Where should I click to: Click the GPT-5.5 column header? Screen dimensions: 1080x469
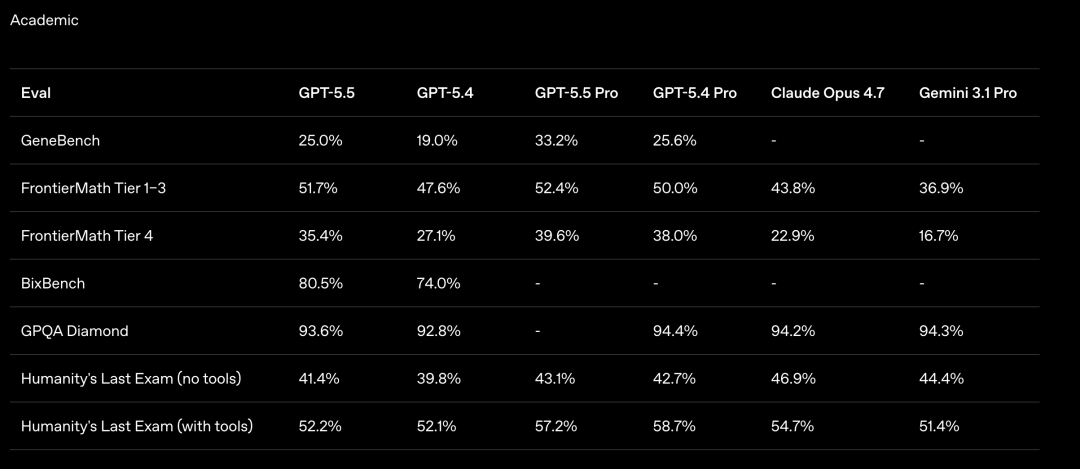pyautogui.click(x=326, y=93)
